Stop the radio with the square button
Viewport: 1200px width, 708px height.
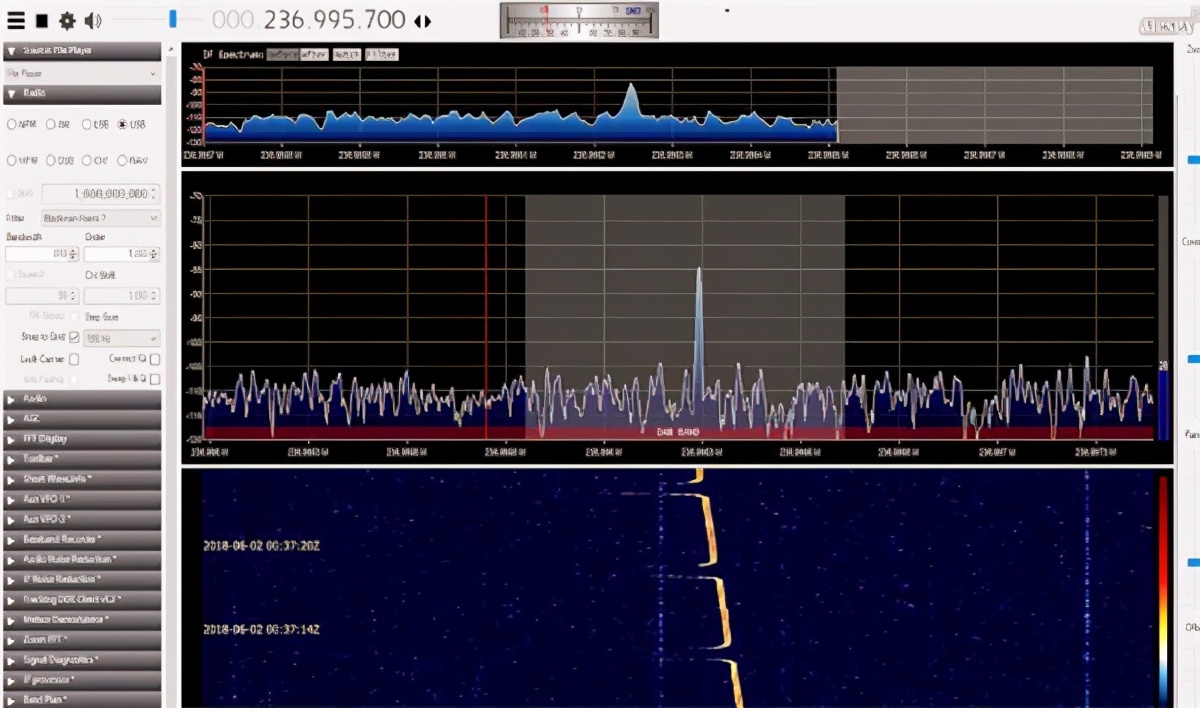coord(42,20)
